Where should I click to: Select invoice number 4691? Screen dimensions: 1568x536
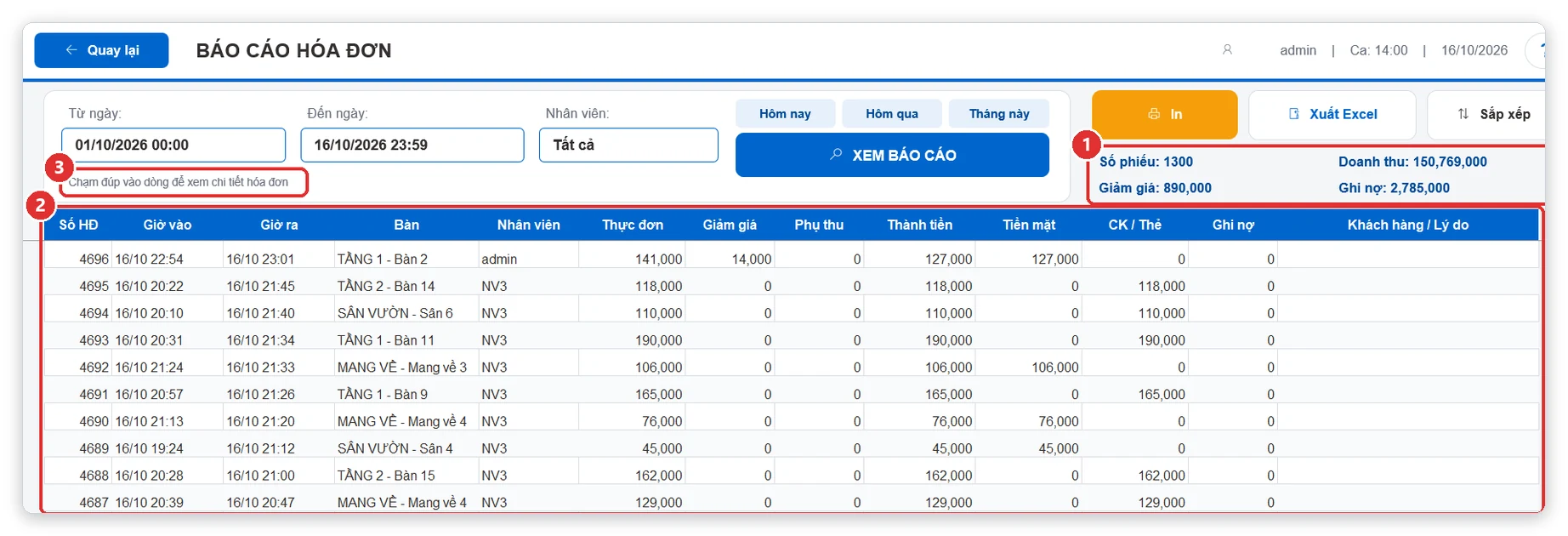click(94, 394)
